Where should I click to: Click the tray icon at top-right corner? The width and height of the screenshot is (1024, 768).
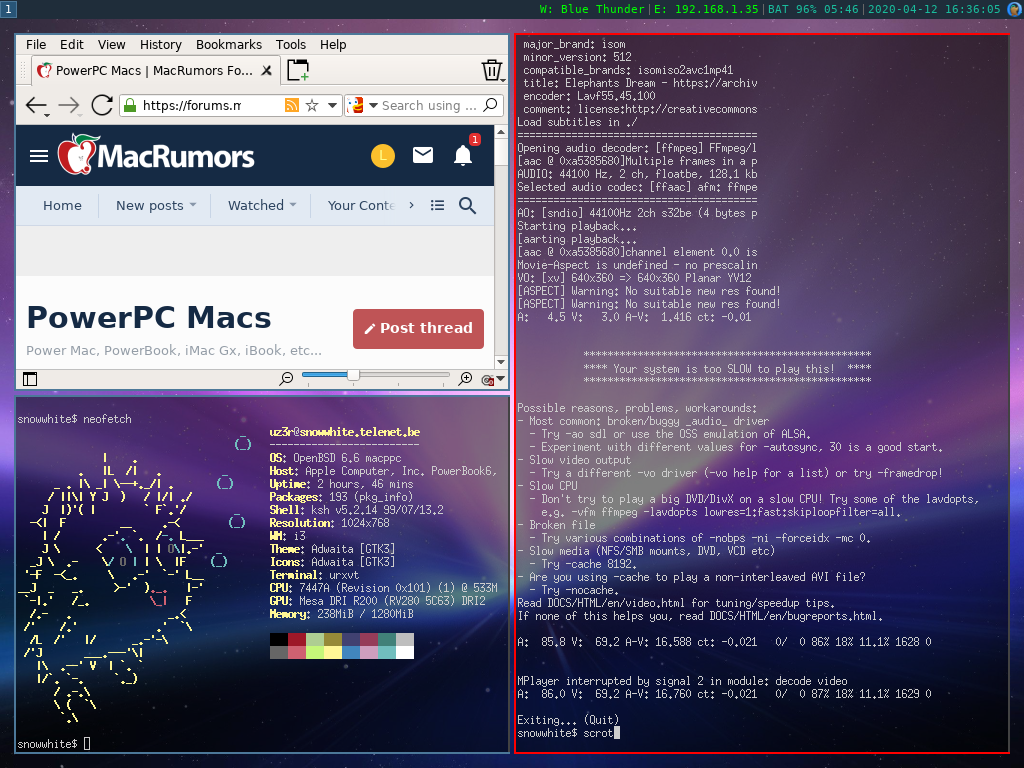click(1015, 9)
